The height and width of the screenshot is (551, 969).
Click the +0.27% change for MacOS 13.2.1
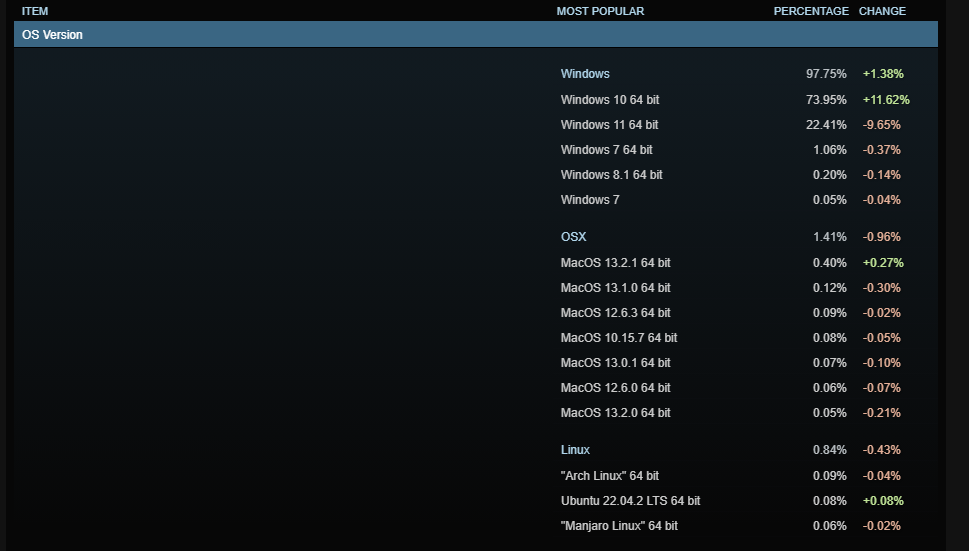(883, 263)
